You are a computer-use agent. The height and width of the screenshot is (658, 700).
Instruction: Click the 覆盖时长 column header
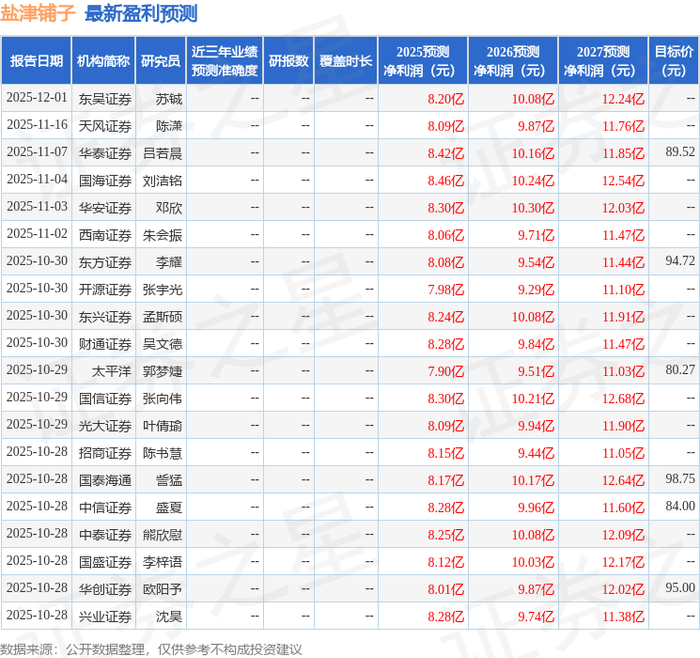(346, 61)
